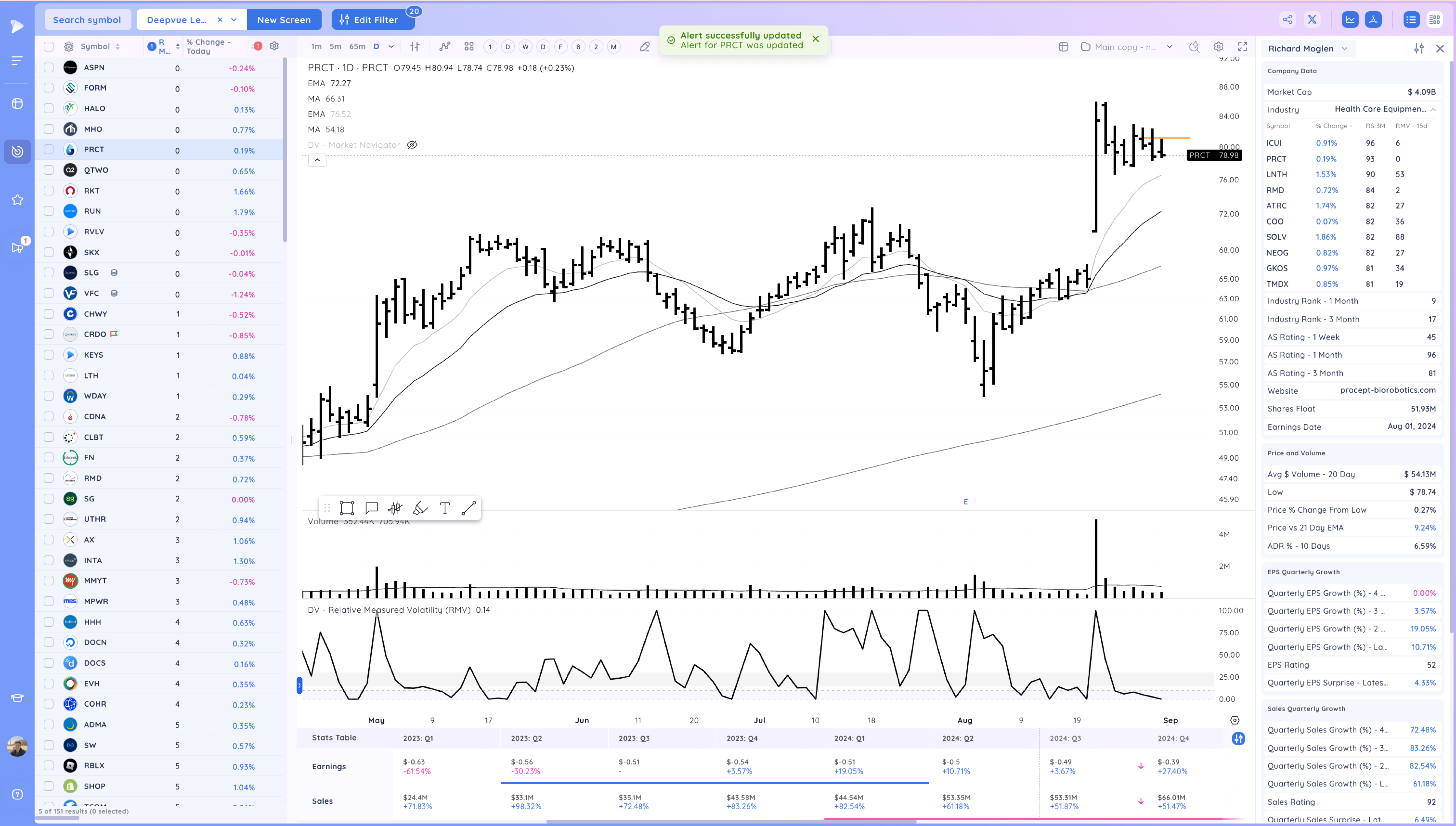This screenshot has height=826, width=1456.
Task: Open the Main copy layout dropdown
Action: click(1170, 47)
